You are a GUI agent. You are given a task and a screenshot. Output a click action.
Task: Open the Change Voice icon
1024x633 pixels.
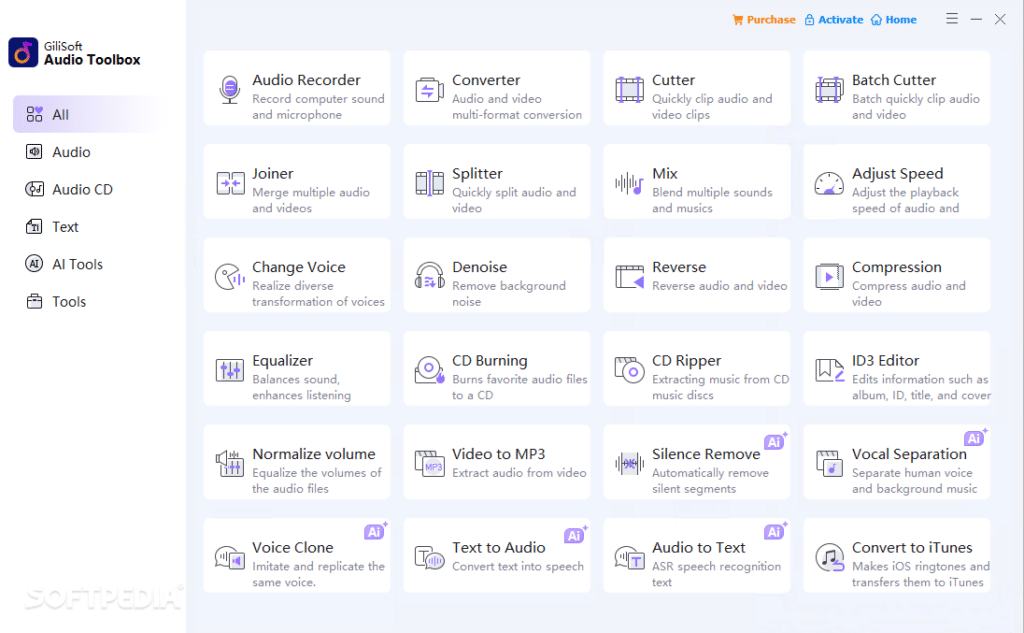click(230, 276)
